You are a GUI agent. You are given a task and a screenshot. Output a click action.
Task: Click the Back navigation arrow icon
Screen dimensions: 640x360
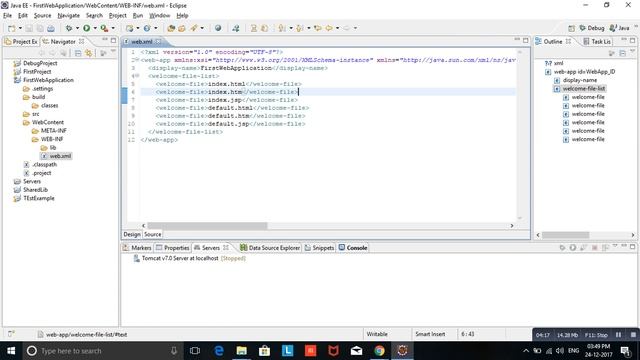coord(329,28)
